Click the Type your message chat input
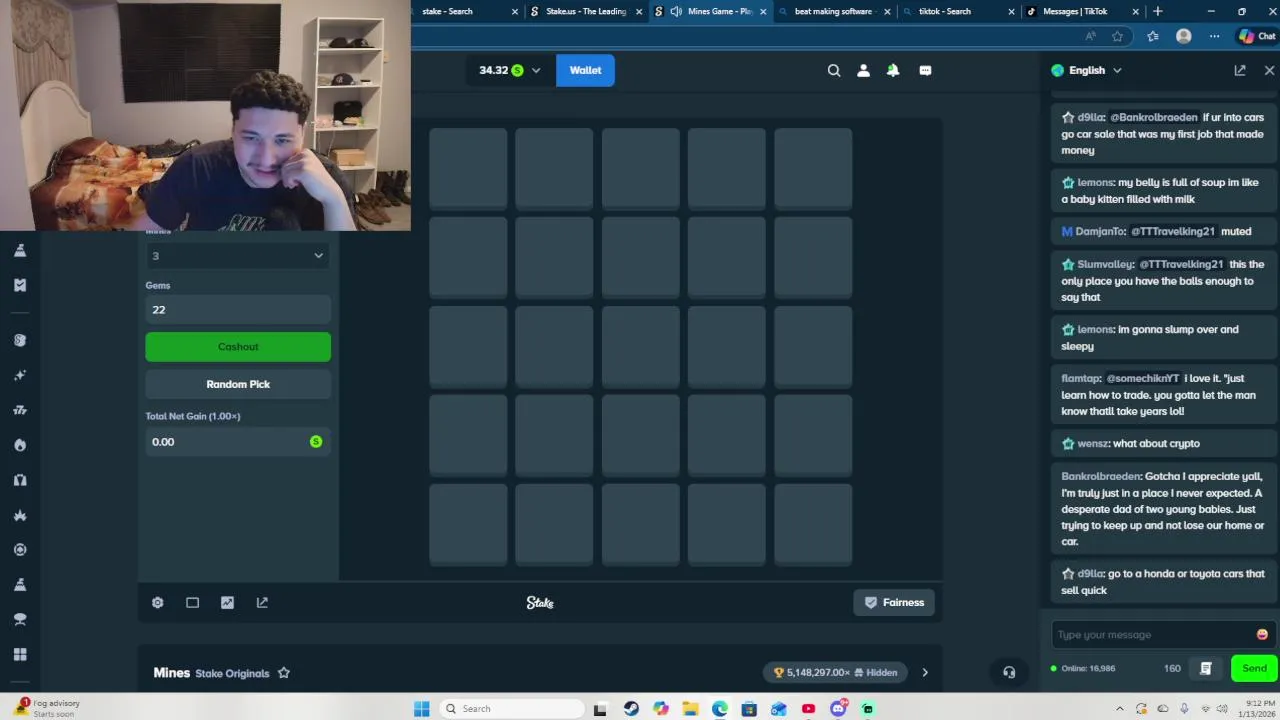The image size is (1280, 720). coord(1153,634)
